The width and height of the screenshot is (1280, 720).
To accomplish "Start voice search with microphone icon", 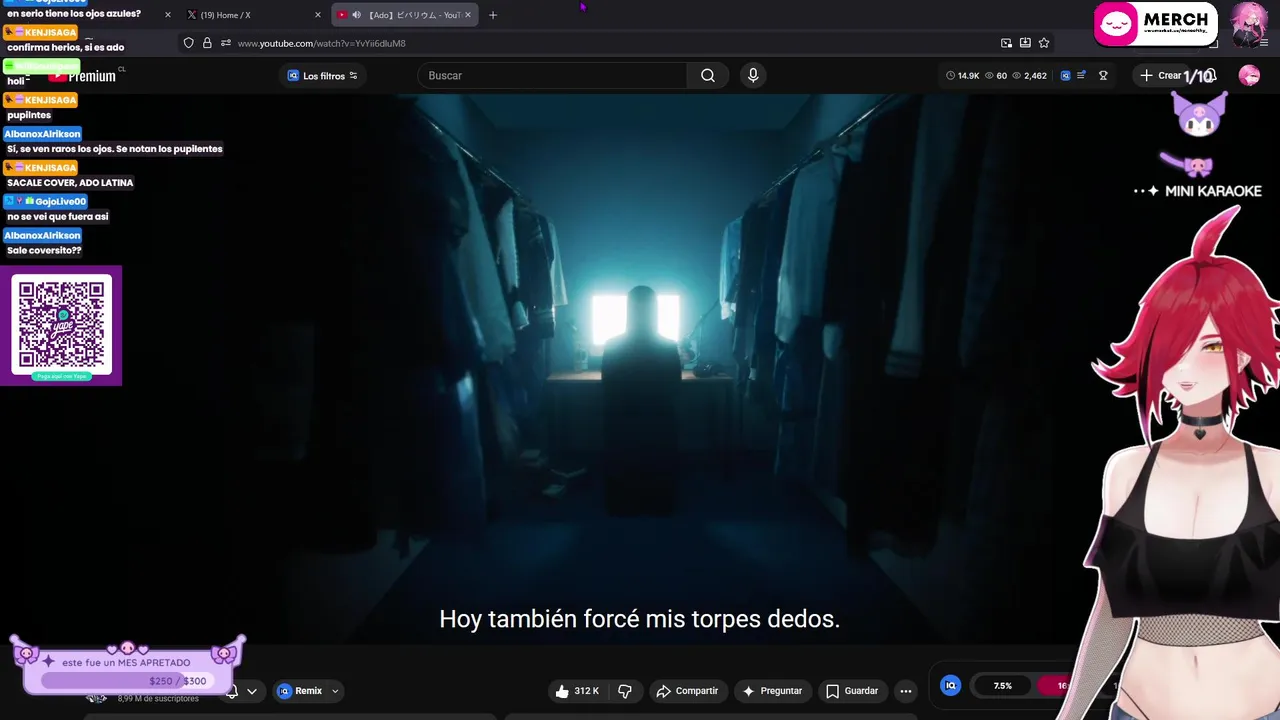I will [x=753, y=75].
